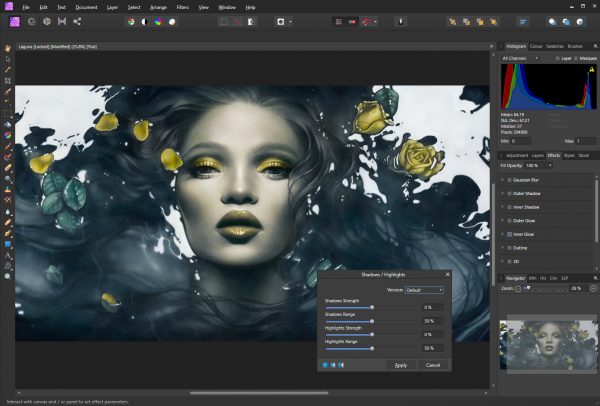Viewport: 600px width, 406px height.
Task: Select the Gradient colour wheel tool
Action: (x=8, y=135)
